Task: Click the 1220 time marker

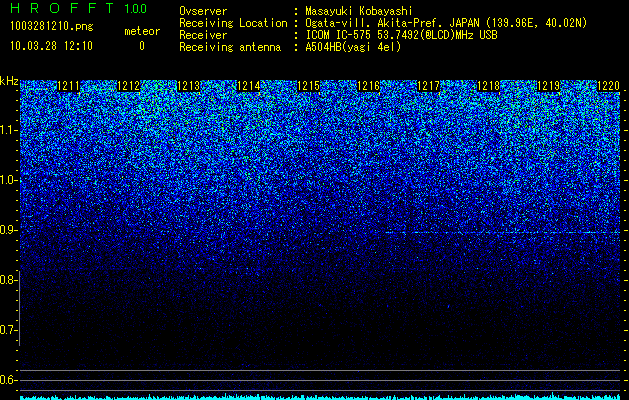Action: (x=609, y=86)
